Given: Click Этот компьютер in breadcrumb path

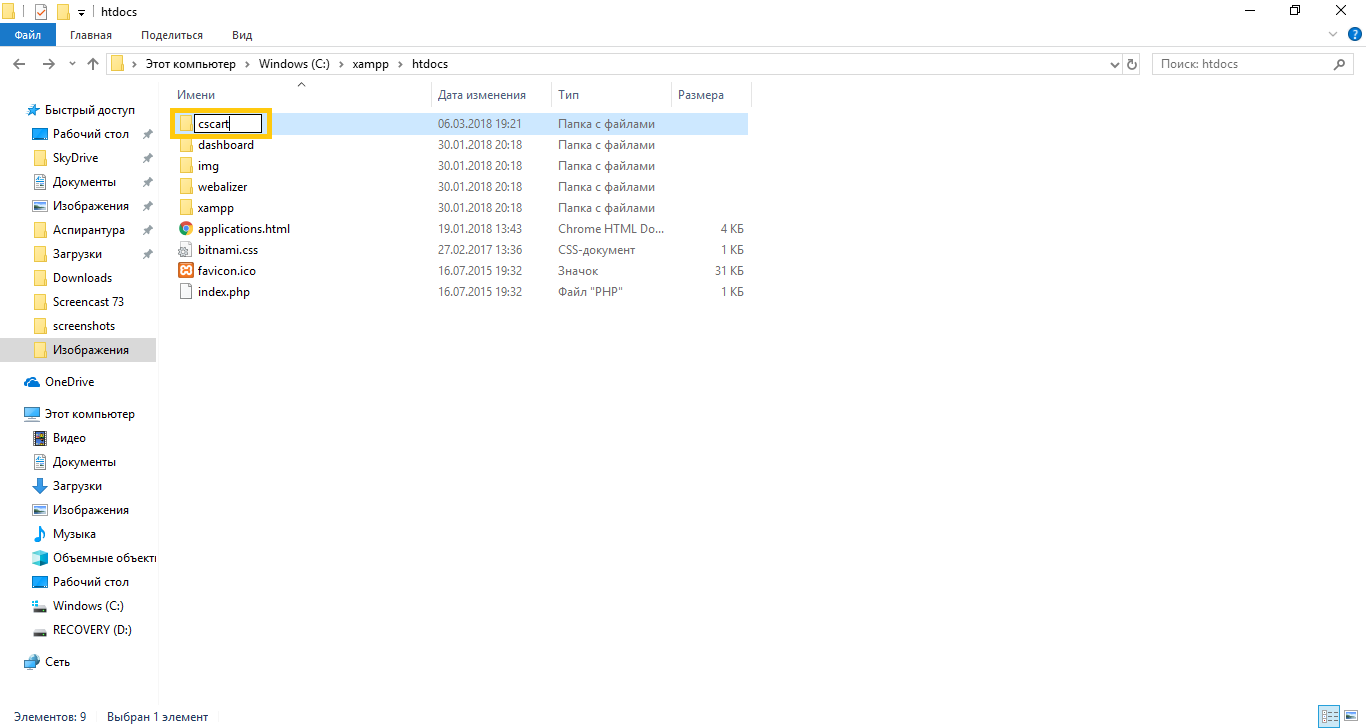Looking at the screenshot, I should pos(191,64).
